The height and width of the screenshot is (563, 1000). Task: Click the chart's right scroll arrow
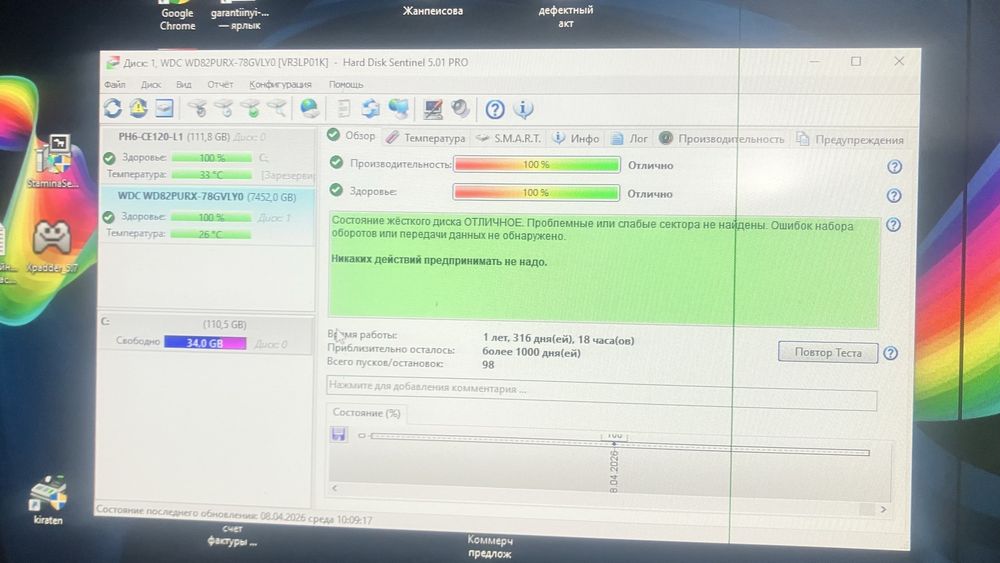[883, 509]
